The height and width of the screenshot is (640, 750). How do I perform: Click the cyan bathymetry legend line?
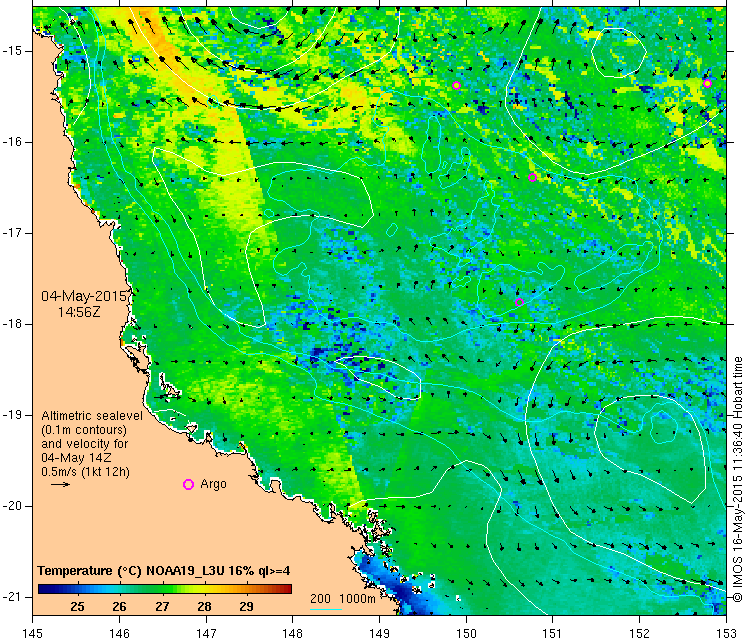[x=326, y=609]
